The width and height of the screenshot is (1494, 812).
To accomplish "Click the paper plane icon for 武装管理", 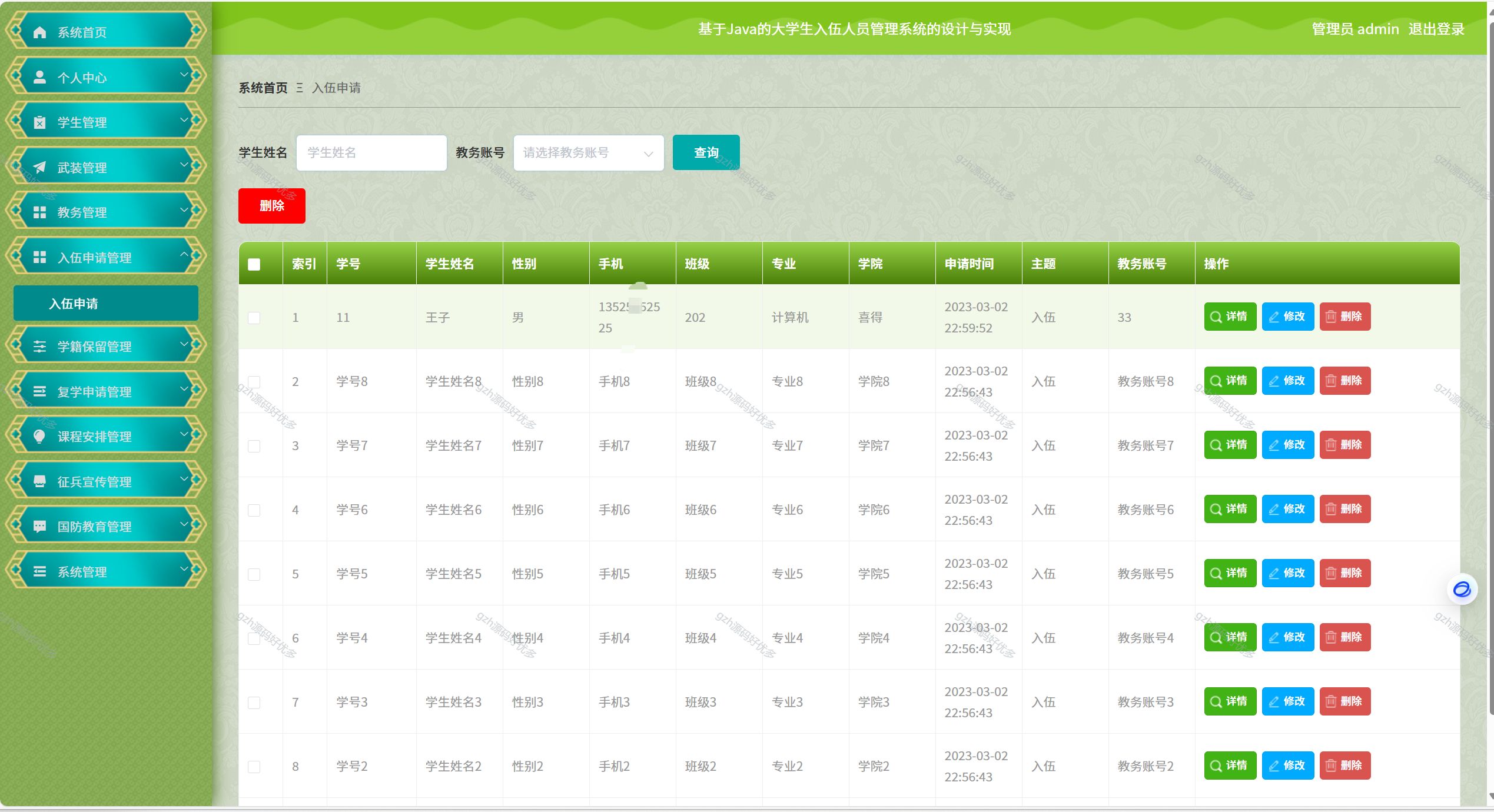I will click(x=39, y=167).
